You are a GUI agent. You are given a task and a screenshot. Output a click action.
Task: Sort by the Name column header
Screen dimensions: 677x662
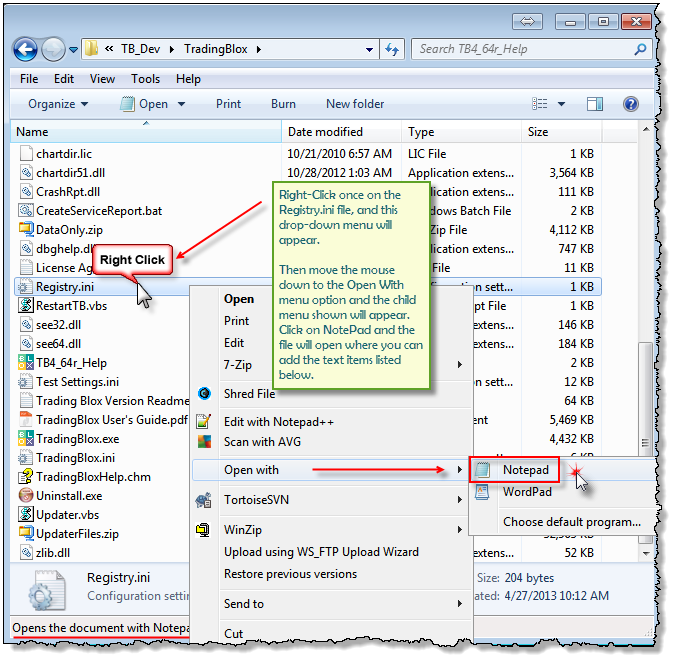pyautogui.click(x=146, y=132)
